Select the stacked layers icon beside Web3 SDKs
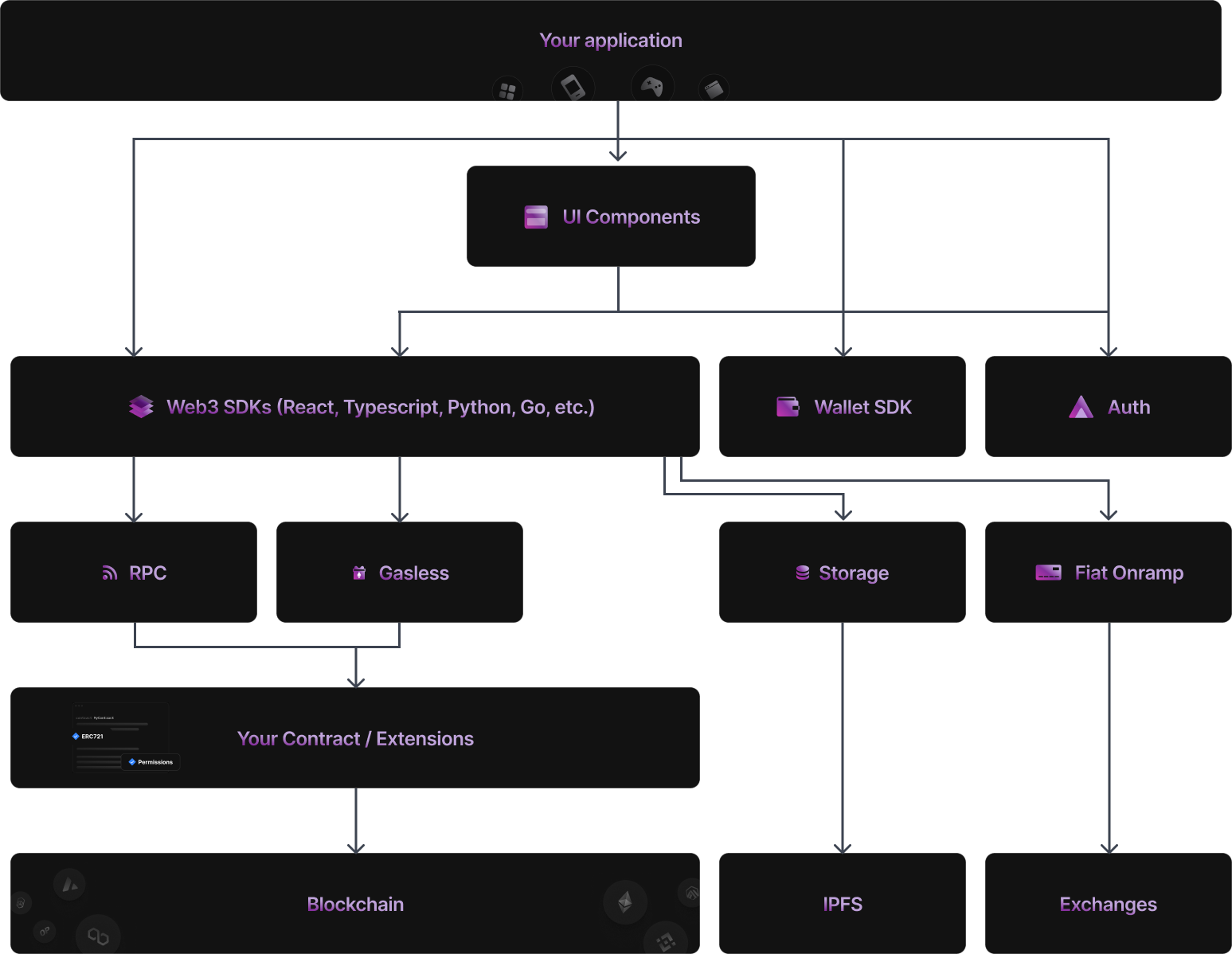The width and height of the screenshot is (1232, 954). (x=142, y=406)
